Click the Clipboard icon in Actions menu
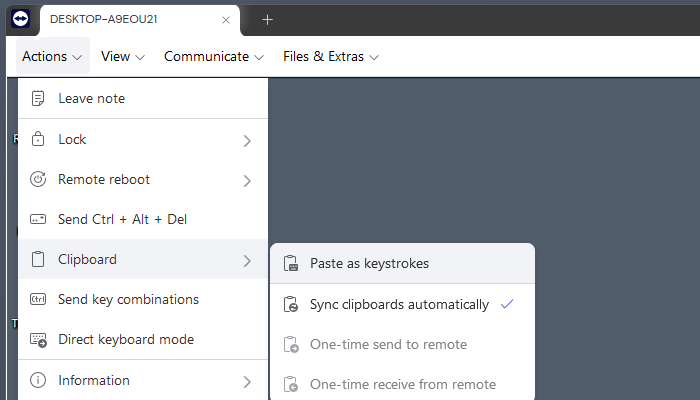 point(38,260)
